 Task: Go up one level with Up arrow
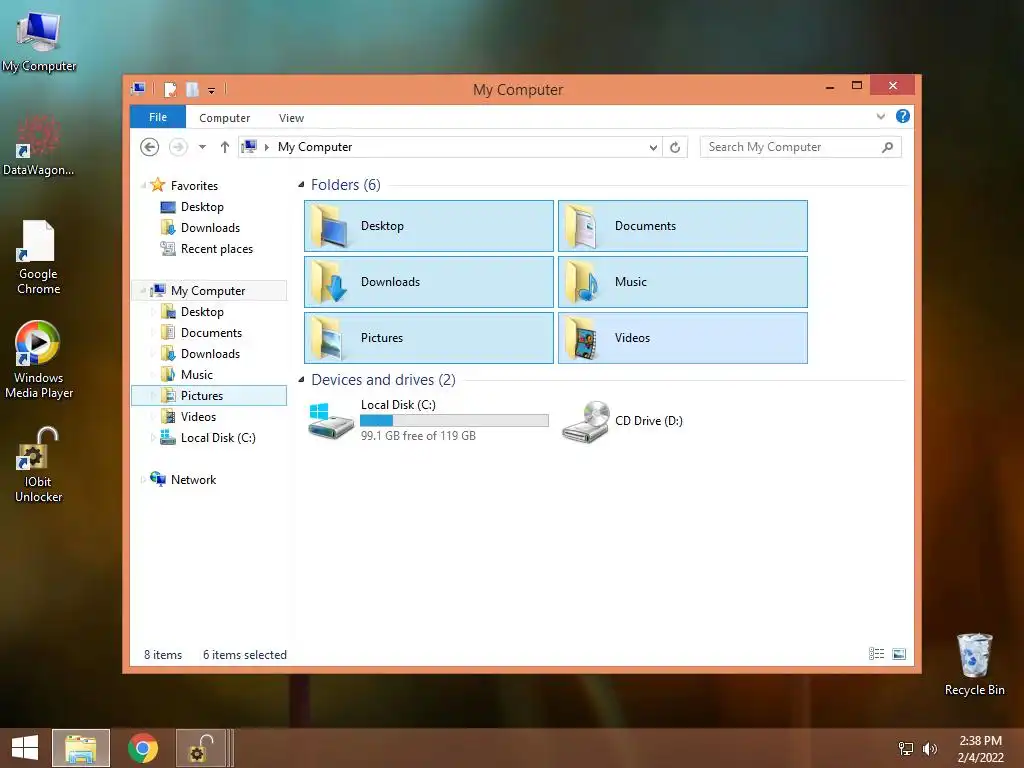(225, 147)
